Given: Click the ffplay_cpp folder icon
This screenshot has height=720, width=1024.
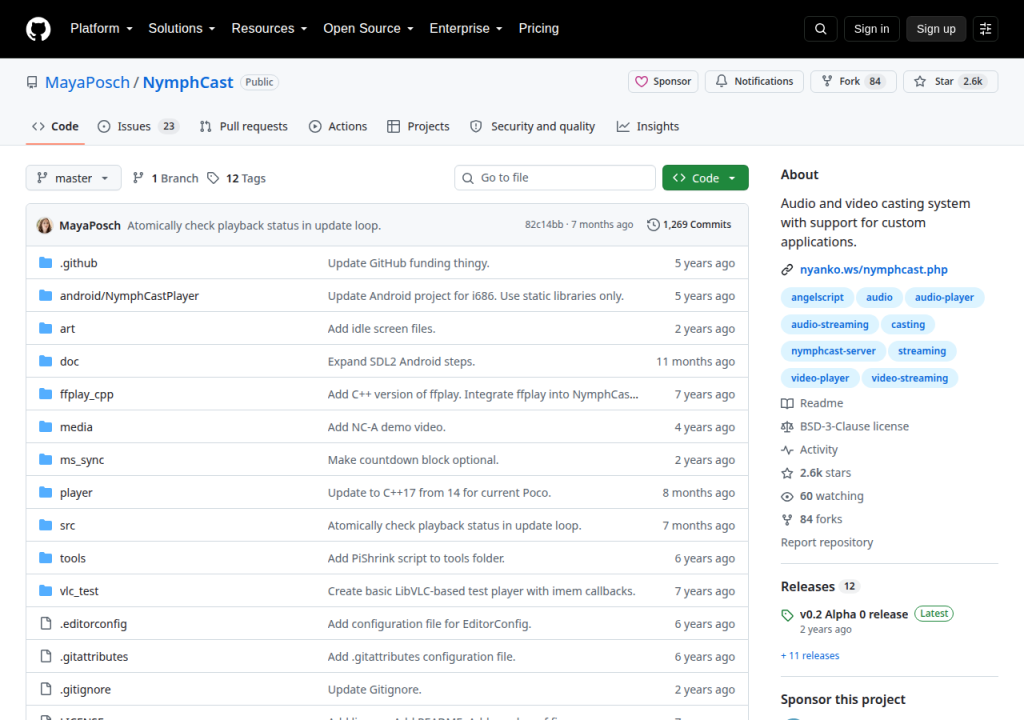Looking at the screenshot, I should click(x=45, y=394).
